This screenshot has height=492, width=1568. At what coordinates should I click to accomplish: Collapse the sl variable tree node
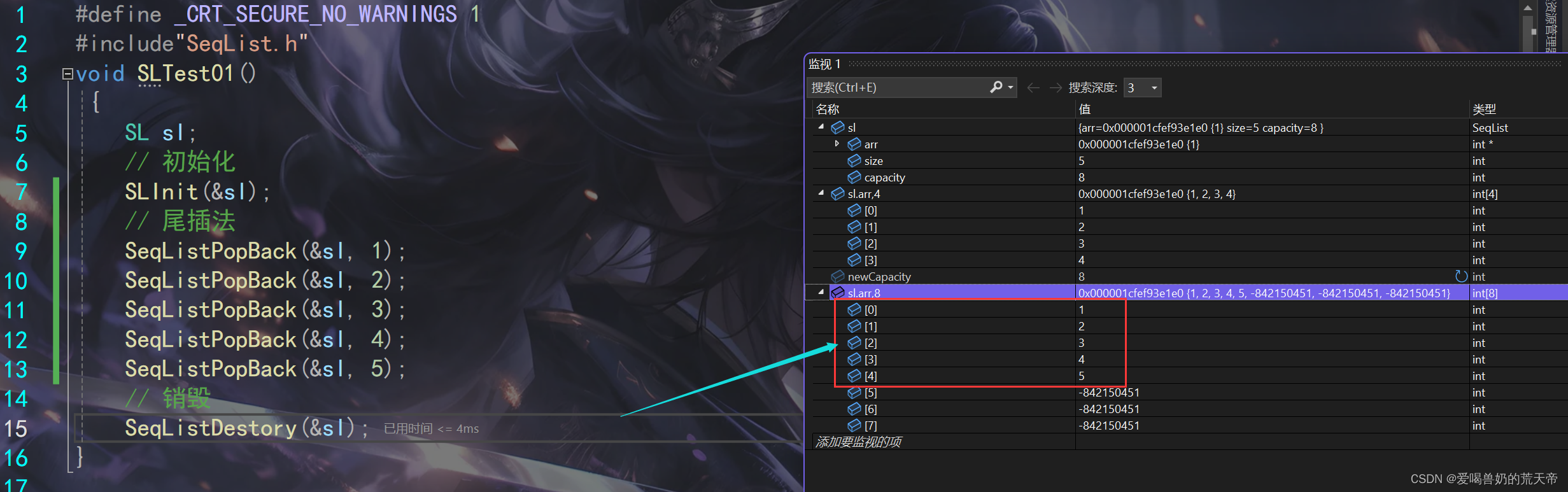[821, 127]
